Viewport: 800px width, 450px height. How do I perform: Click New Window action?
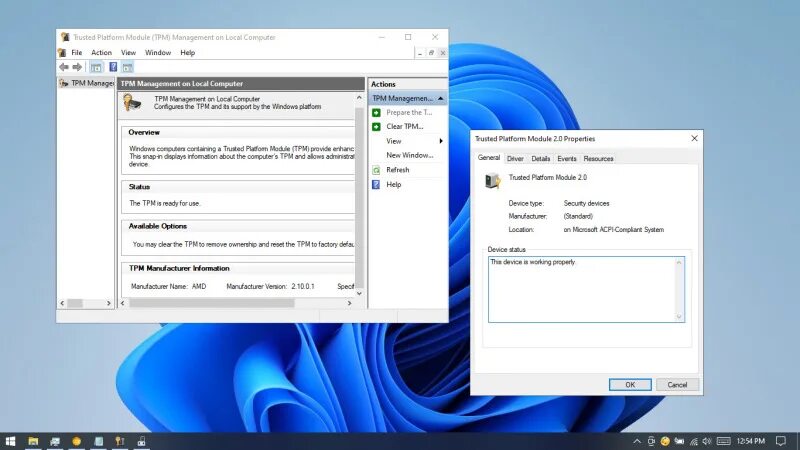(409, 155)
